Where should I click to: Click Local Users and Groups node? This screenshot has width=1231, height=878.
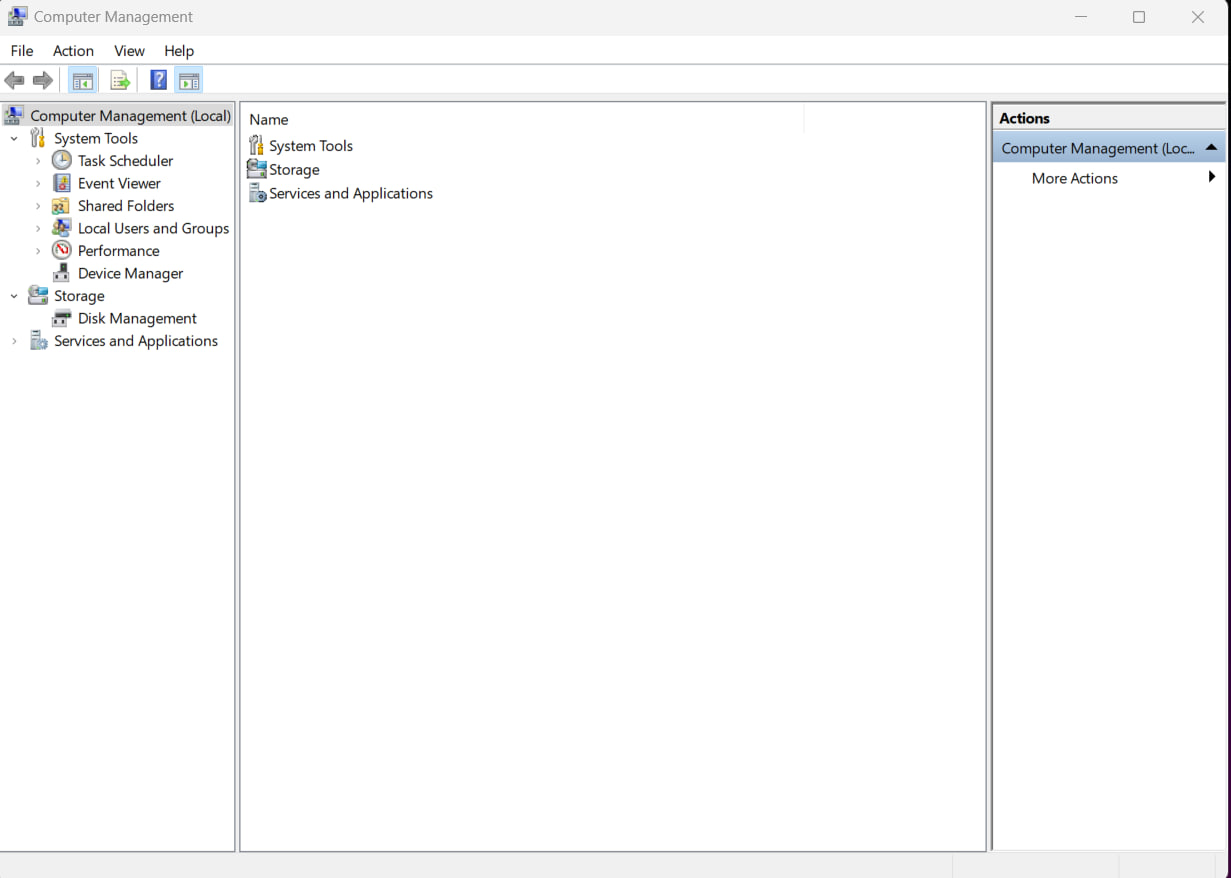pyautogui.click(x=153, y=228)
